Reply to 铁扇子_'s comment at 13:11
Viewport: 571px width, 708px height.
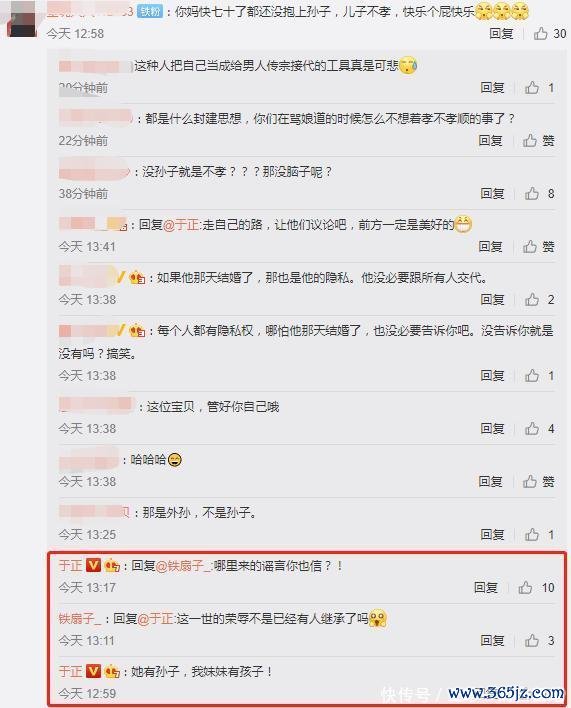(x=492, y=640)
